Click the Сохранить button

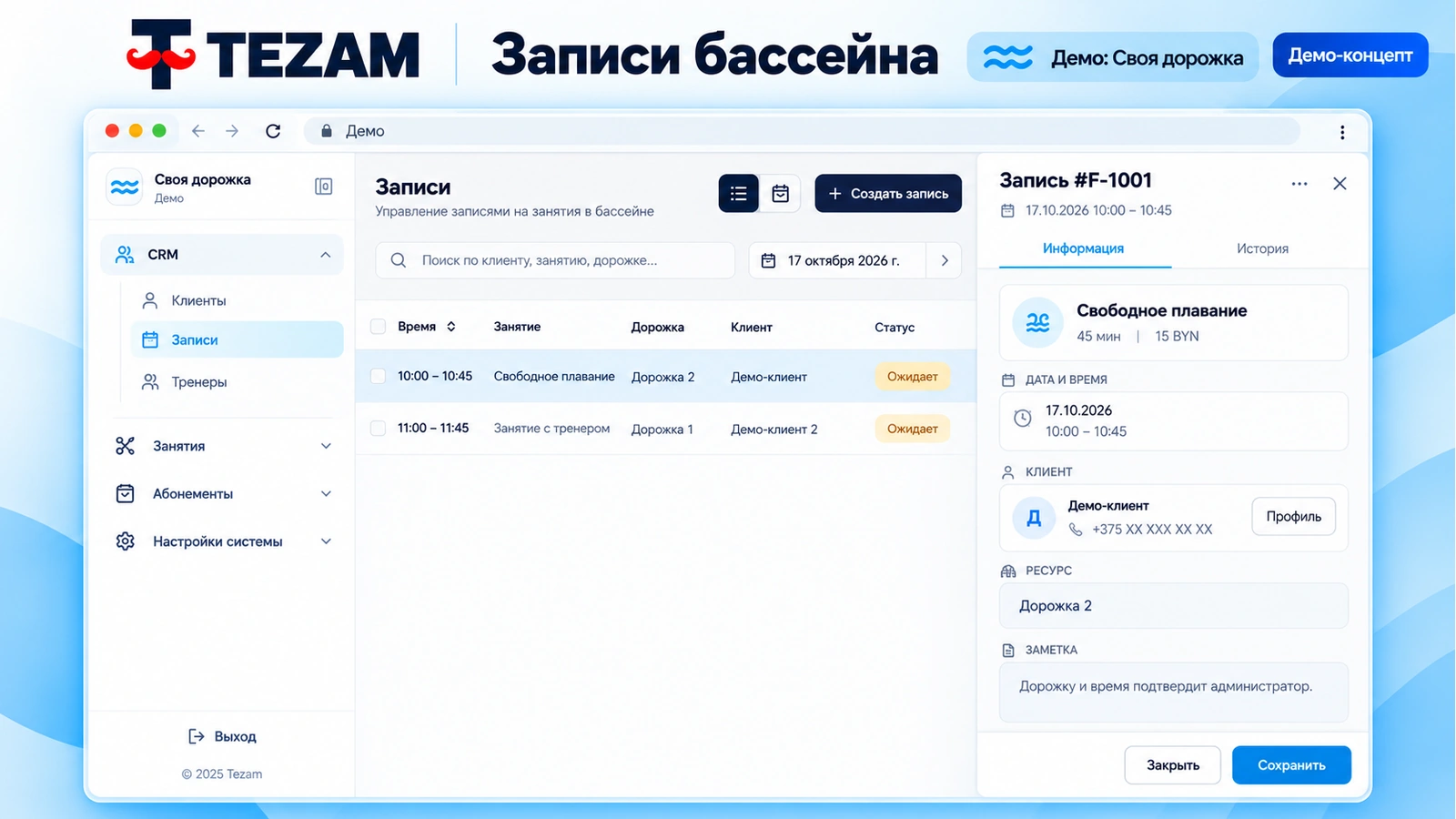pyautogui.click(x=1291, y=765)
